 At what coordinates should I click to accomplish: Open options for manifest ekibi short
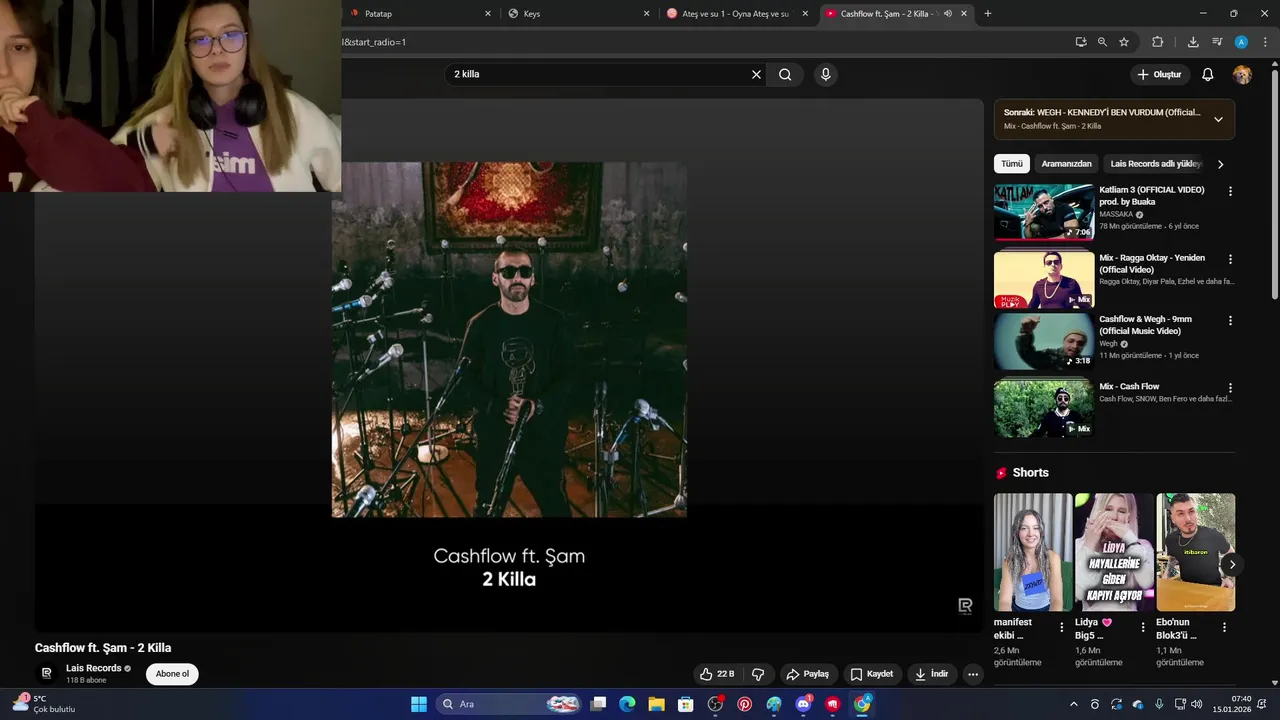[1062, 628]
